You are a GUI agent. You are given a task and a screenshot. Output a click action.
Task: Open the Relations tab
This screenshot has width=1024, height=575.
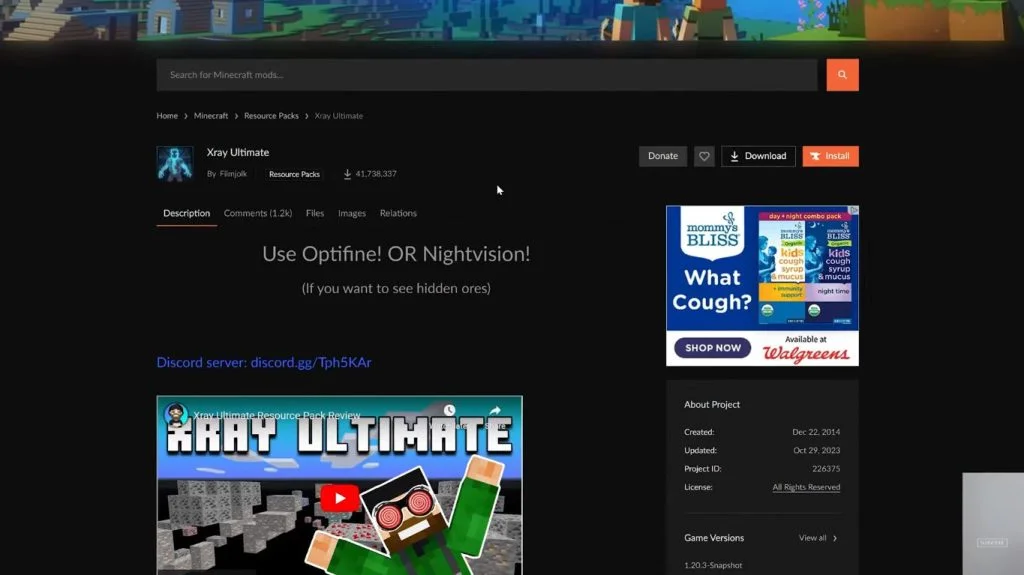point(398,213)
